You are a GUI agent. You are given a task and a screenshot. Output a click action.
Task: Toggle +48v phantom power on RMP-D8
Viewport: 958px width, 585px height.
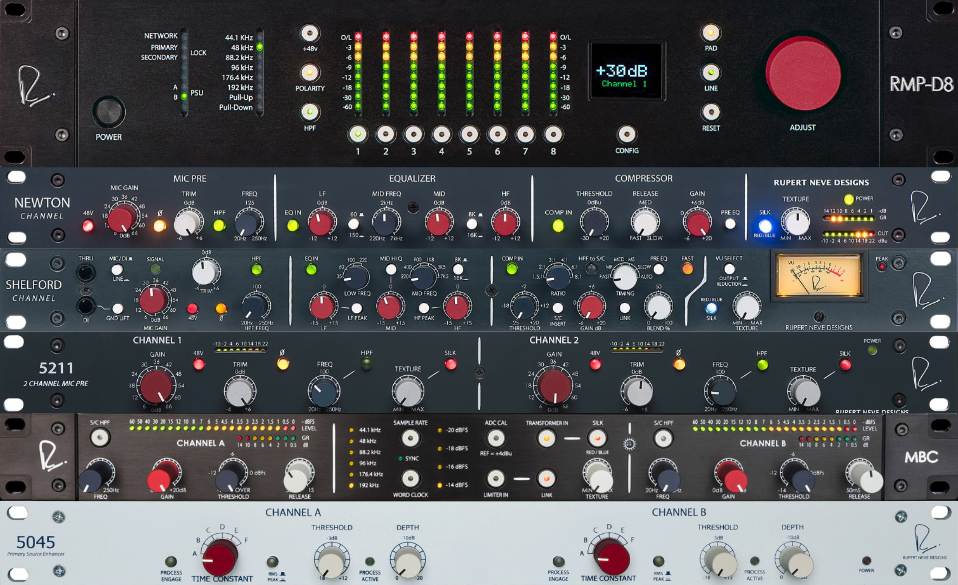tap(310, 32)
